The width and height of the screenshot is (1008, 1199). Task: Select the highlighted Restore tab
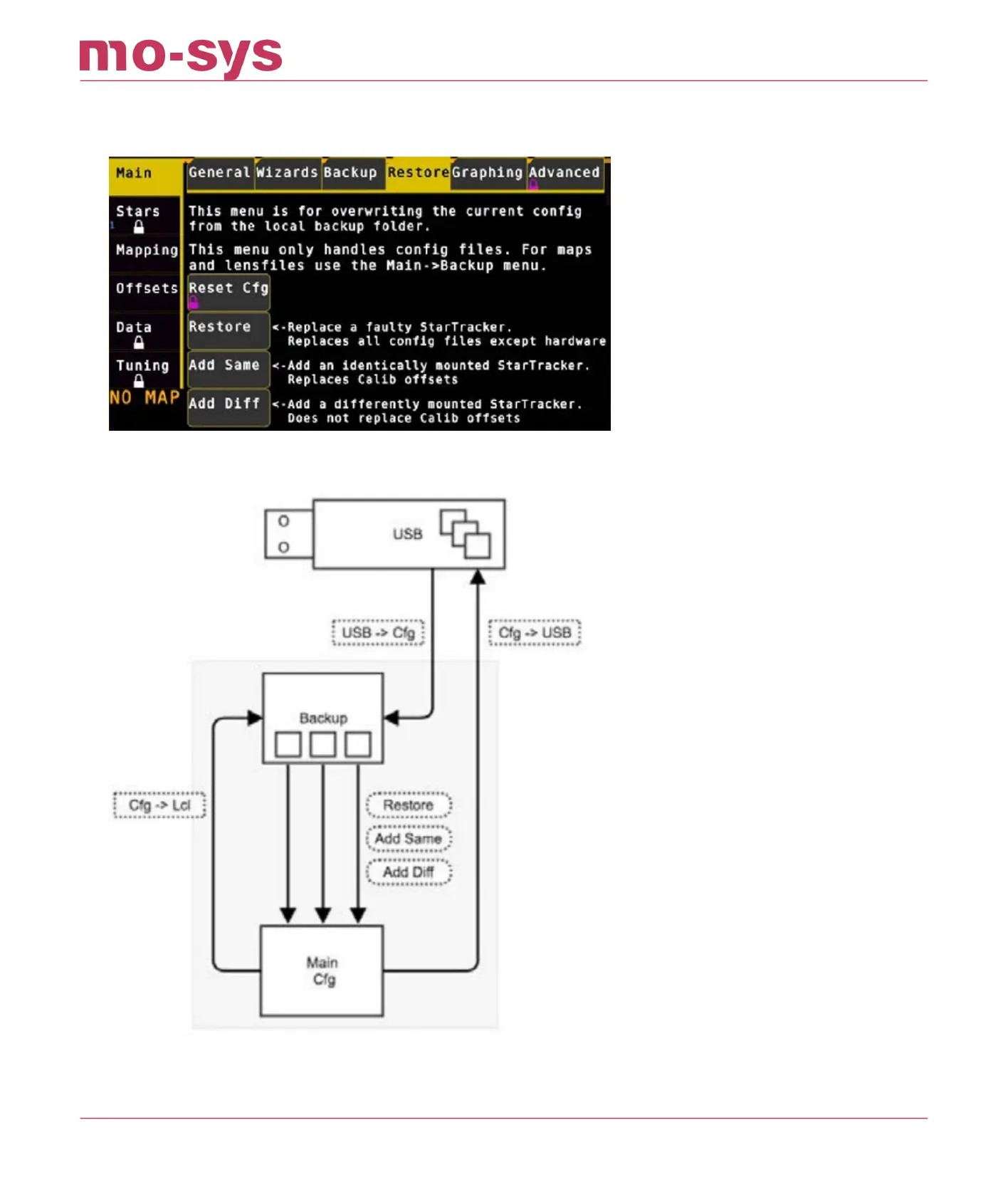click(x=418, y=173)
